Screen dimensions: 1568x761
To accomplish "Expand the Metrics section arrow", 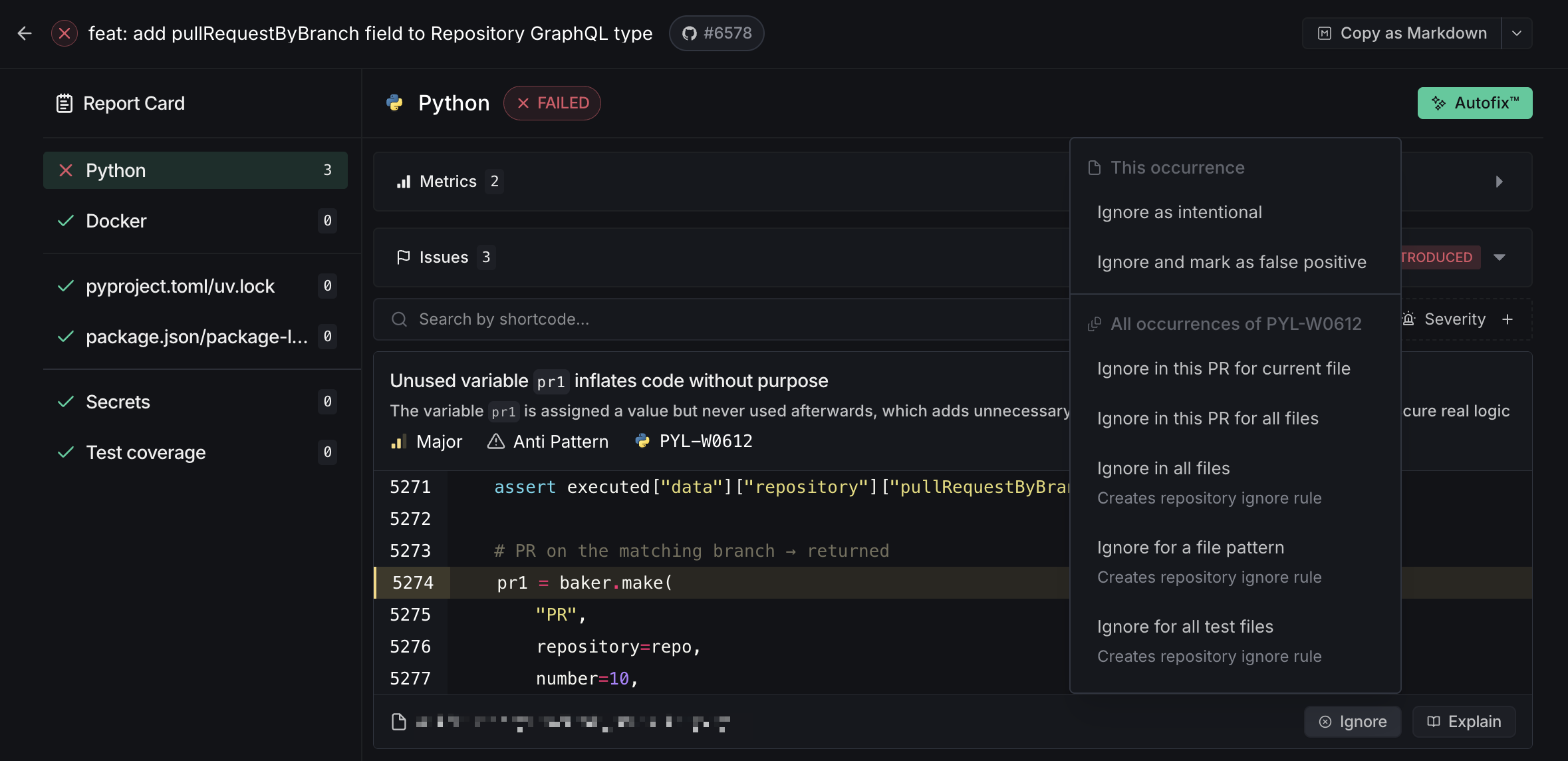I will 1499,182.
